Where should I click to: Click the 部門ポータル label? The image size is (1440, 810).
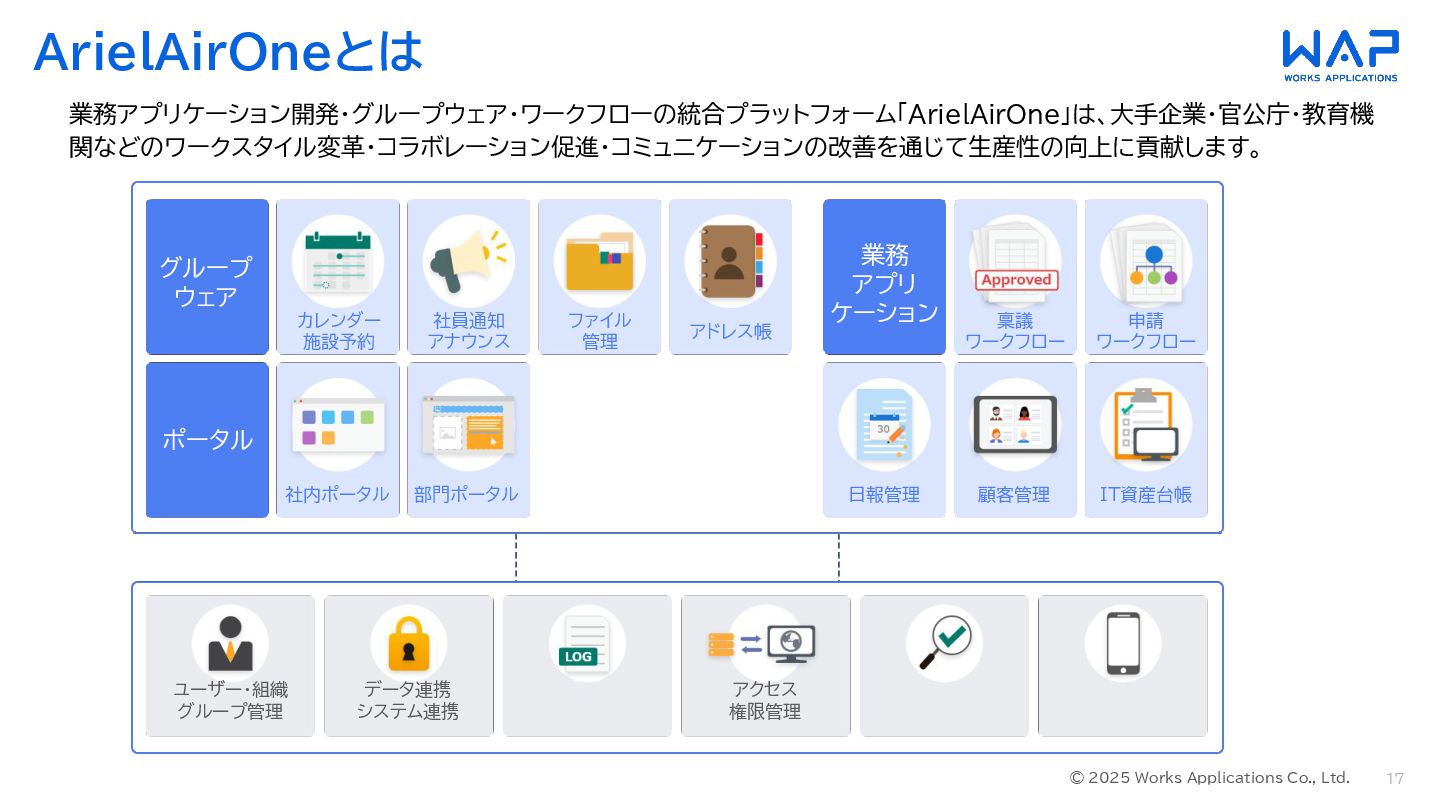pos(466,494)
